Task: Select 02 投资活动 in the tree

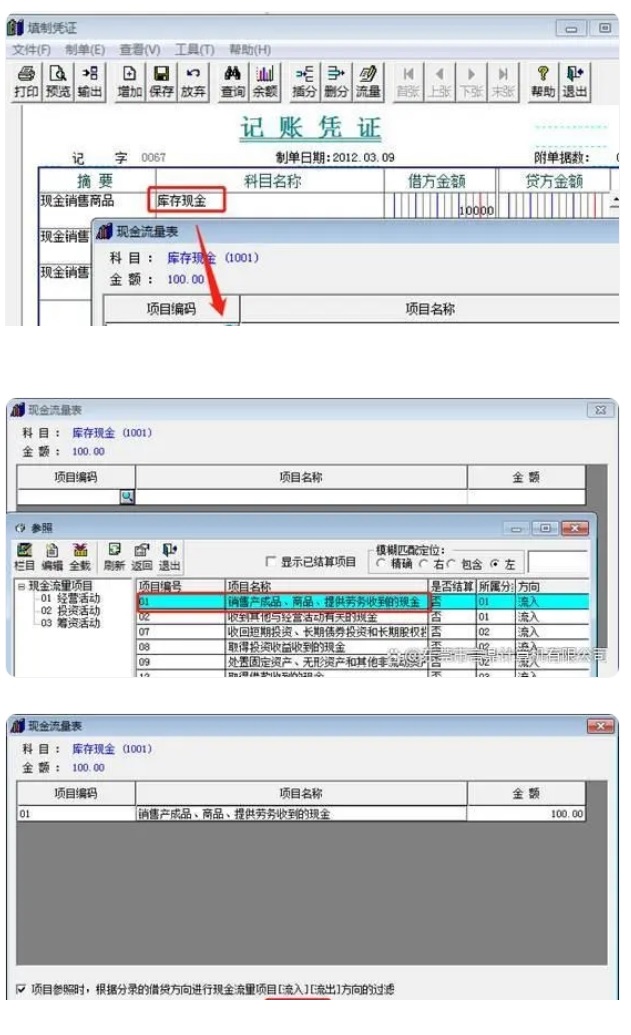Action: click(x=71, y=611)
